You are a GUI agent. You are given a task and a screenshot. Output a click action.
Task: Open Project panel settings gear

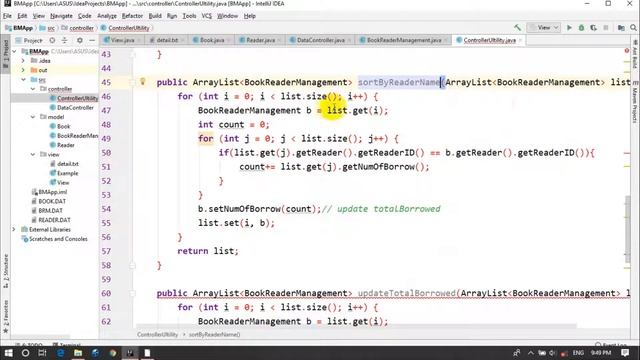80,40
